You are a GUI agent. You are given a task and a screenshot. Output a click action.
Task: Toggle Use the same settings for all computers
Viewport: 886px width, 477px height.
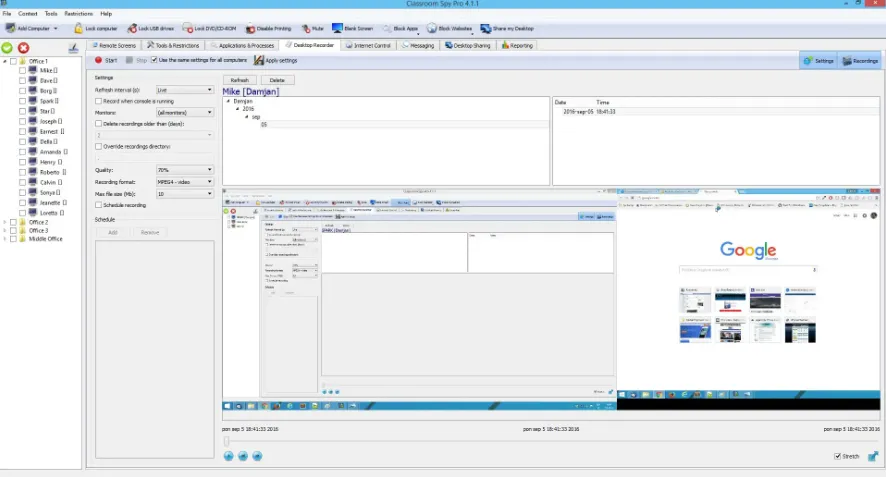154,60
